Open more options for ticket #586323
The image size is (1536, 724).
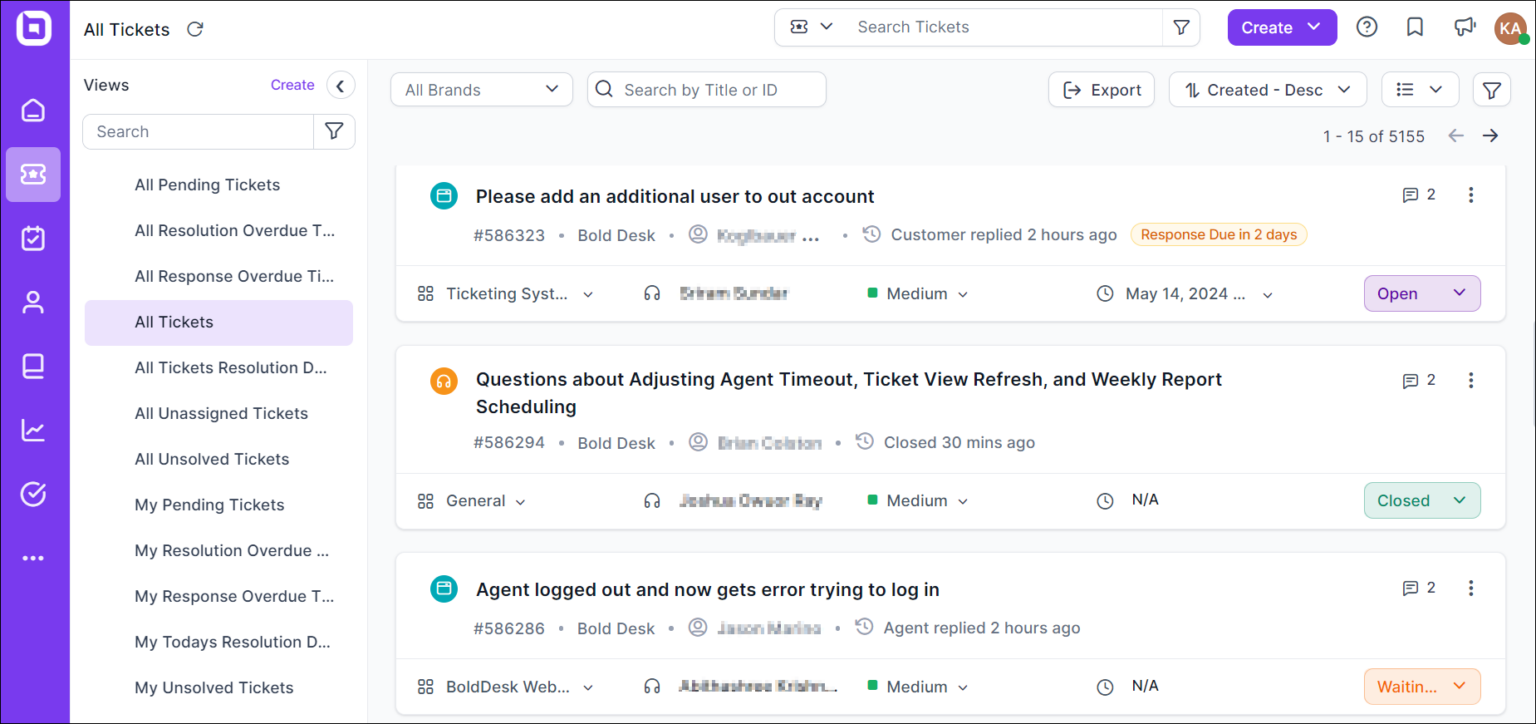[x=1470, y=195]
